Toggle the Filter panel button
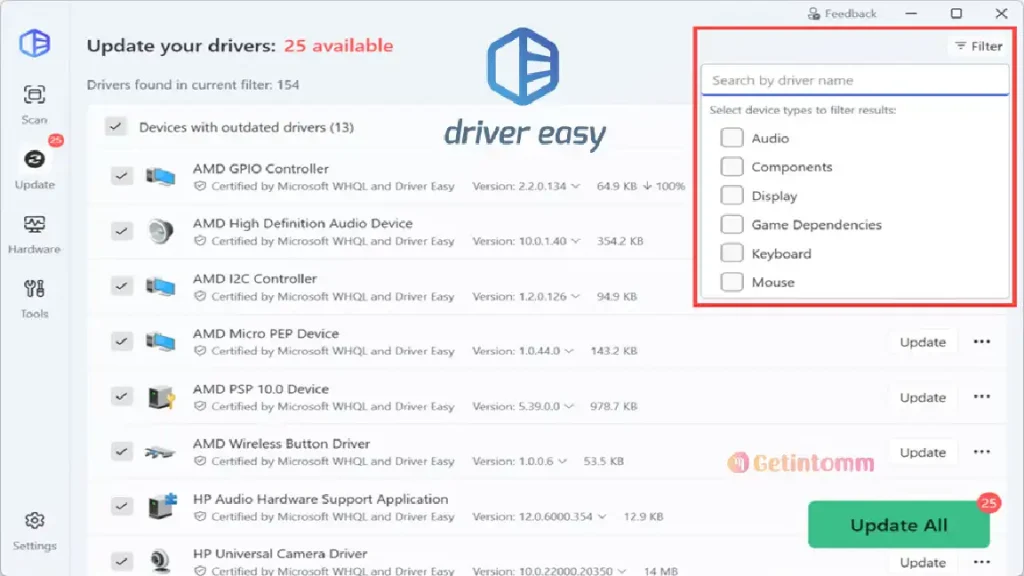The height and width of the screenshot is (576, 1024). tap(978, 46)
